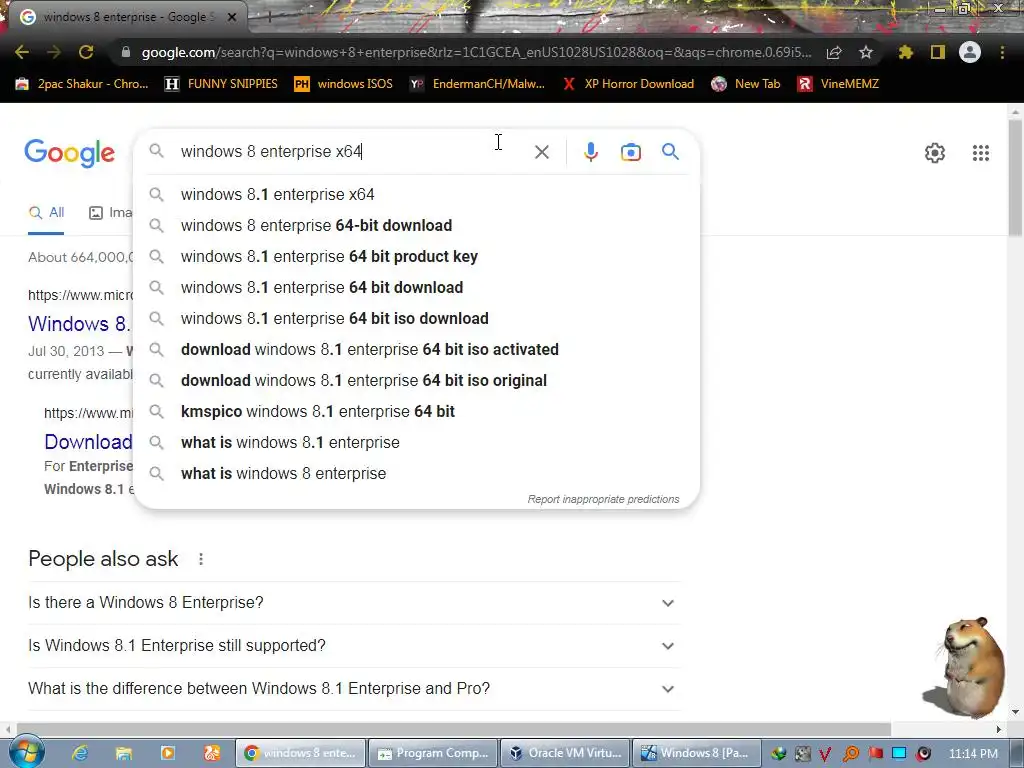Switch to the Images results tab
The height and width of the screenshot is (768, 1024).
pyautogui.click(x=110, y=212)
